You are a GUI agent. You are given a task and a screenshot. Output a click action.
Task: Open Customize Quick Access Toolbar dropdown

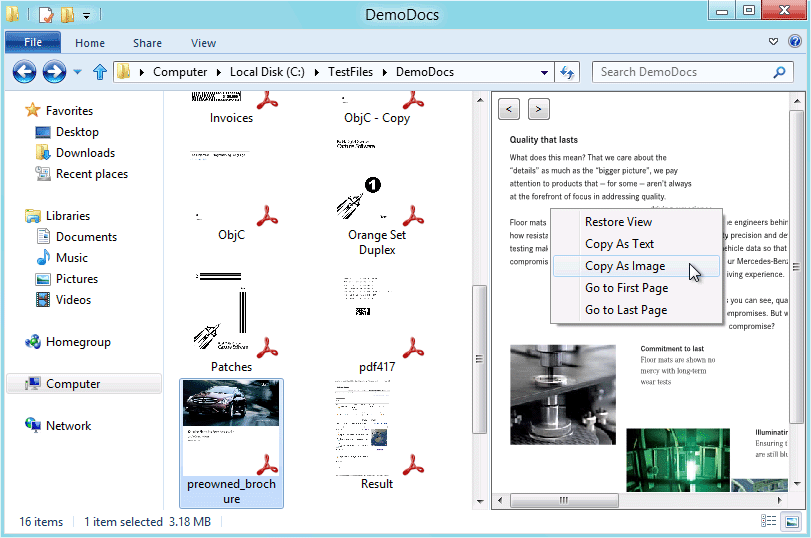86,16
